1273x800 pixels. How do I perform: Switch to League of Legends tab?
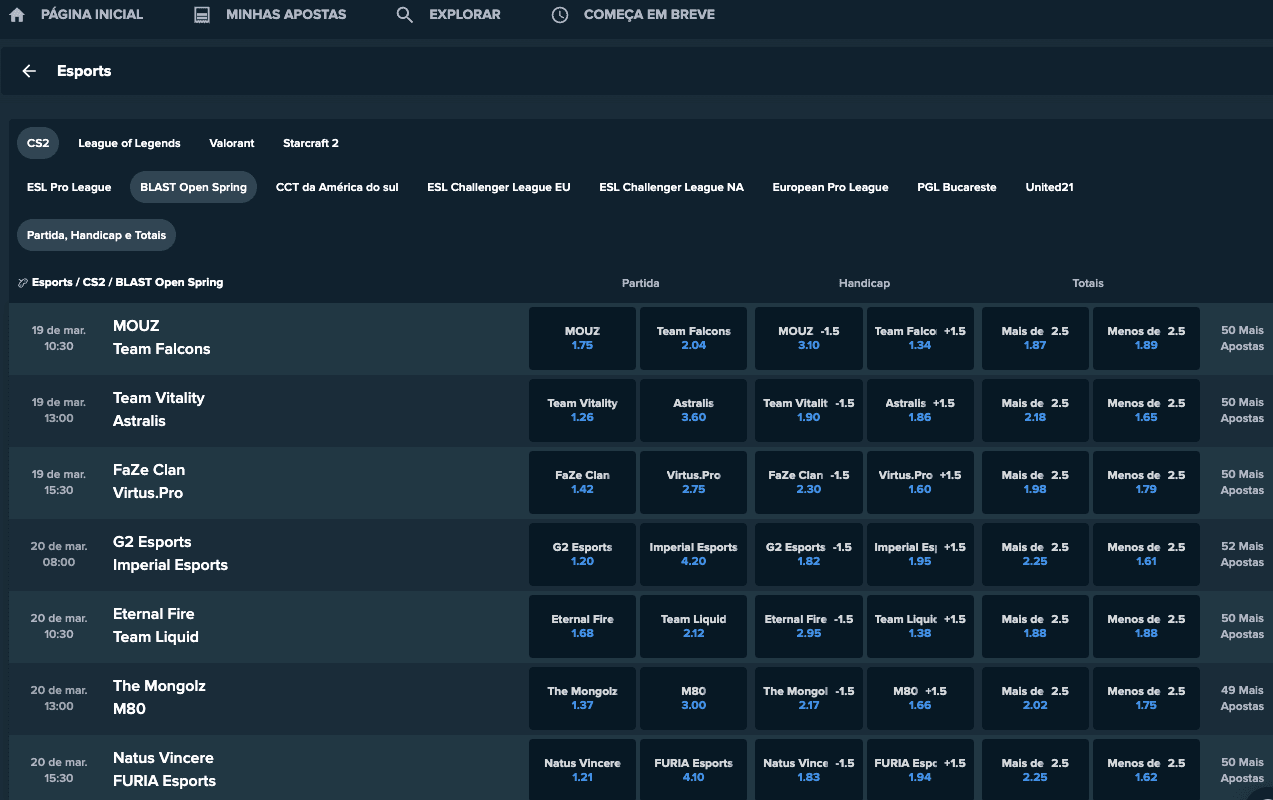point(129,143)
